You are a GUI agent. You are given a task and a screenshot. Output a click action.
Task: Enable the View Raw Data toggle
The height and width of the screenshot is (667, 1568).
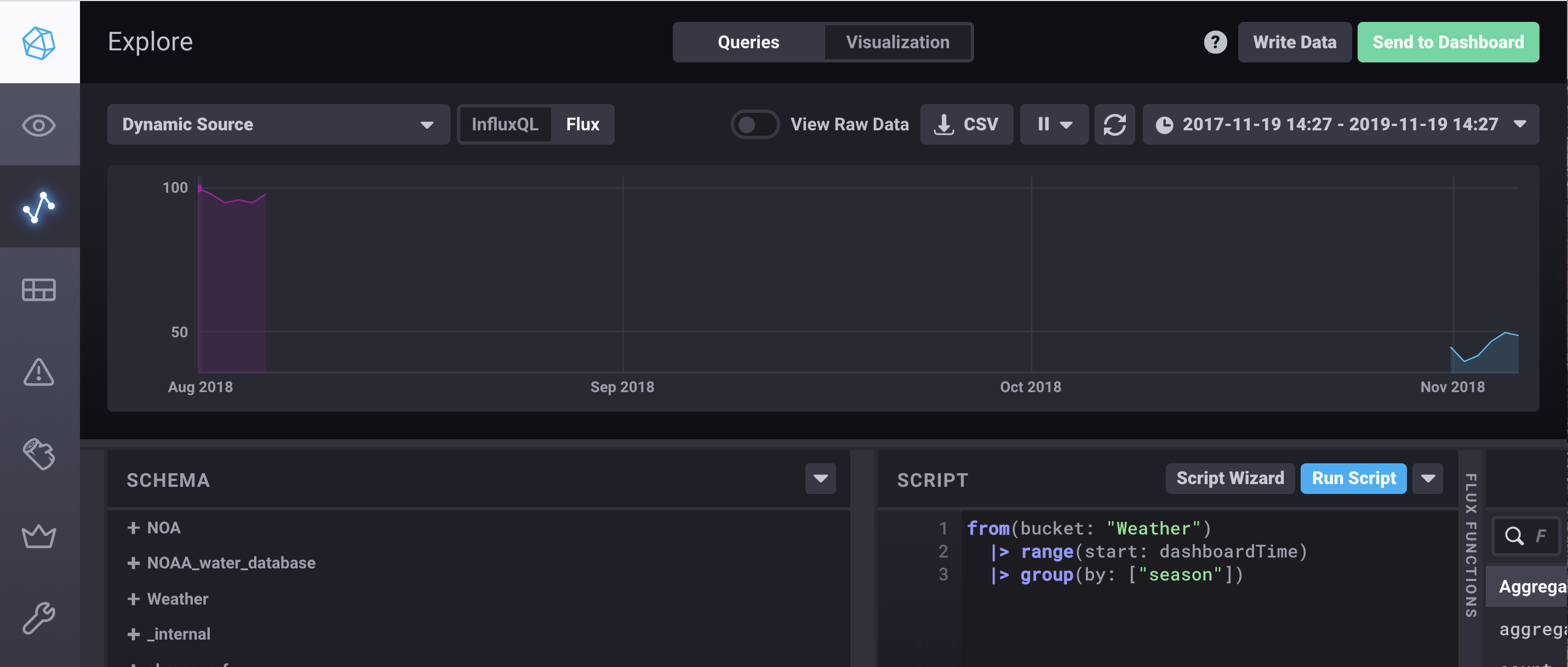point(755,124)
